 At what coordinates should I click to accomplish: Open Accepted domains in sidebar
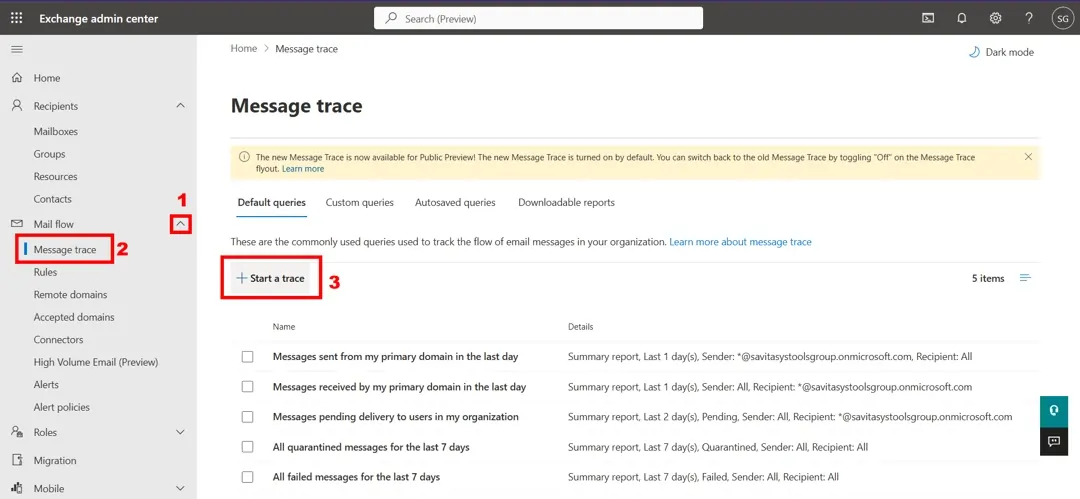[x=74, y=317]
